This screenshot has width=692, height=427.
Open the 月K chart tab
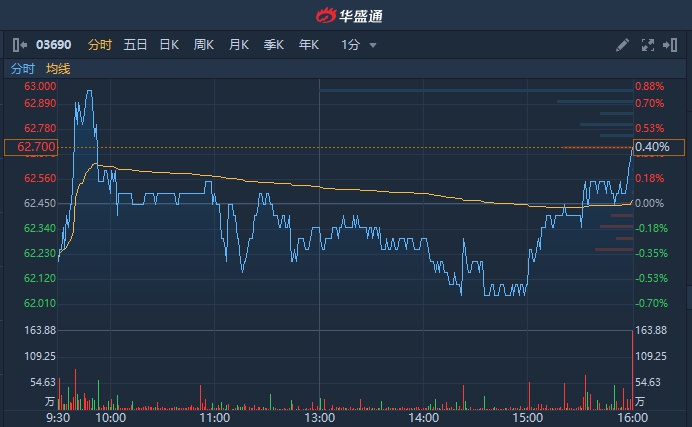tap(238, 45)
